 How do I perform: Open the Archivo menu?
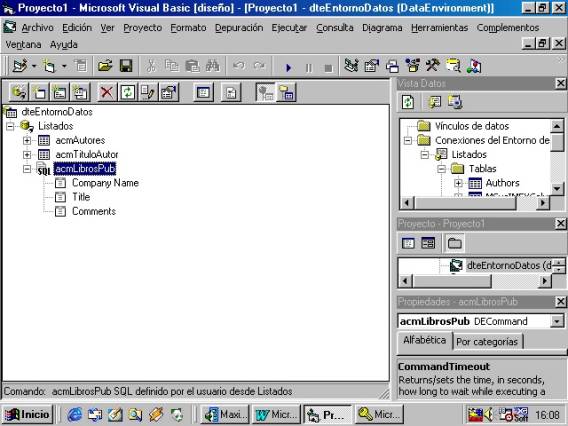click(x=37, y=28)
